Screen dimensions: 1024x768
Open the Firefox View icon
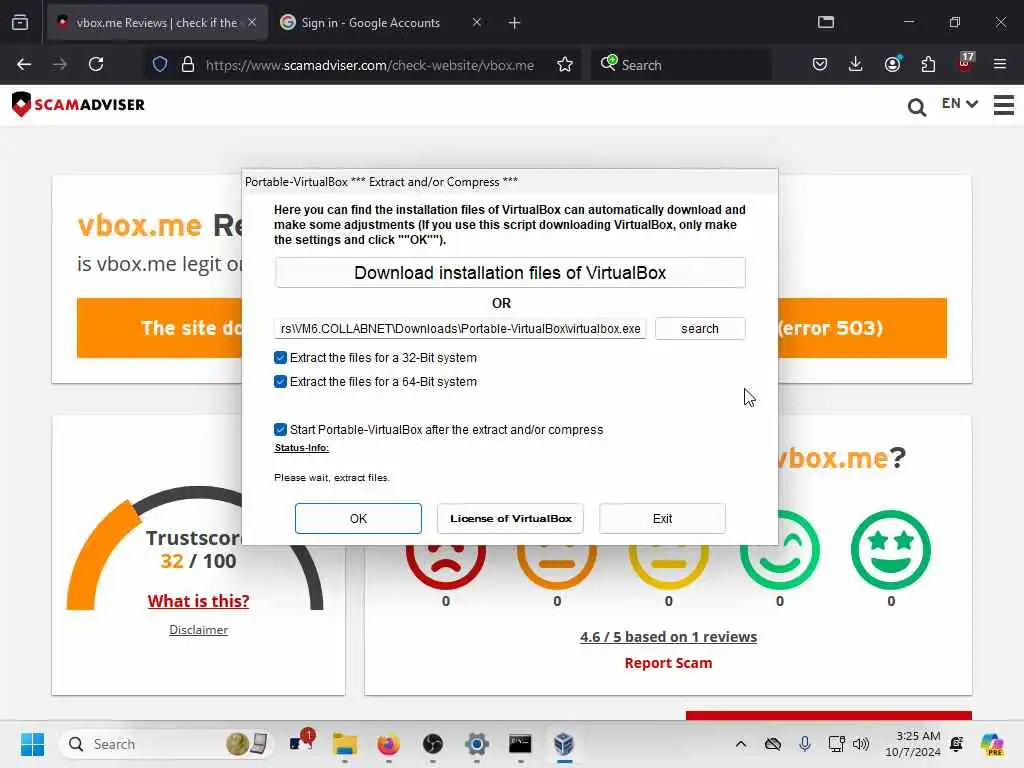pyautogui.click(x=20, y=22)
